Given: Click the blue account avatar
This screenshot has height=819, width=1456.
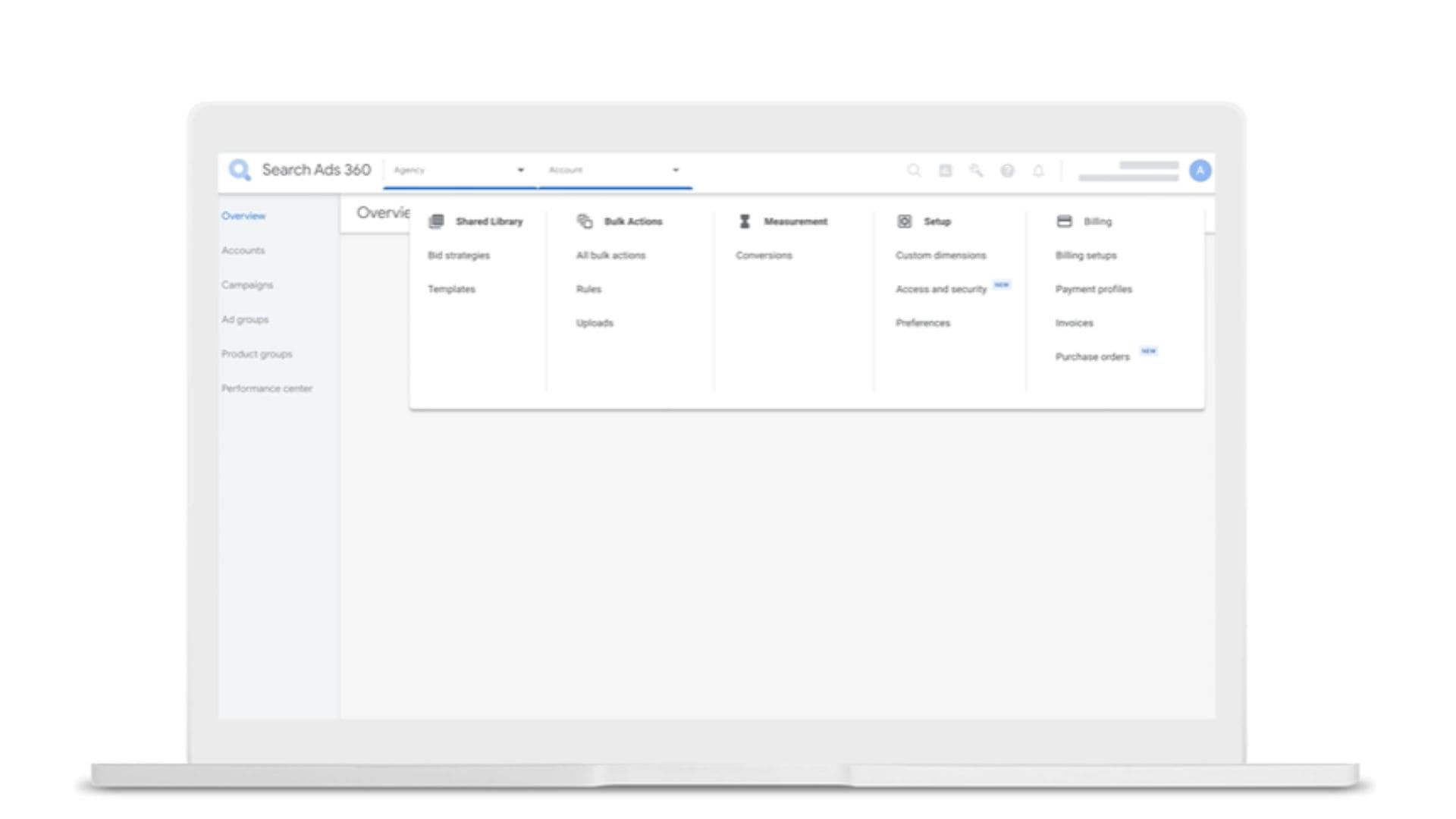Looking at the screenshot, I should point(1200,171).
